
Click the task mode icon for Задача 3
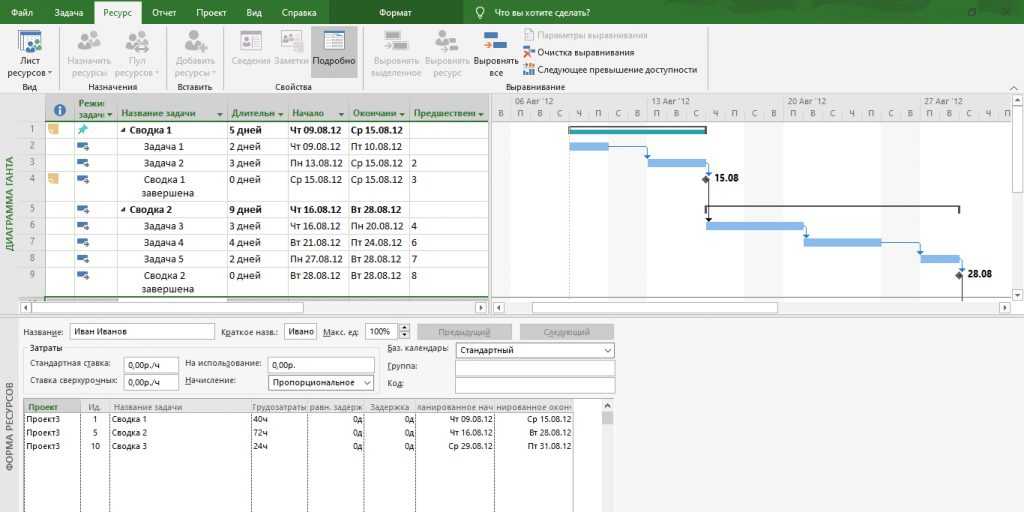83,226
